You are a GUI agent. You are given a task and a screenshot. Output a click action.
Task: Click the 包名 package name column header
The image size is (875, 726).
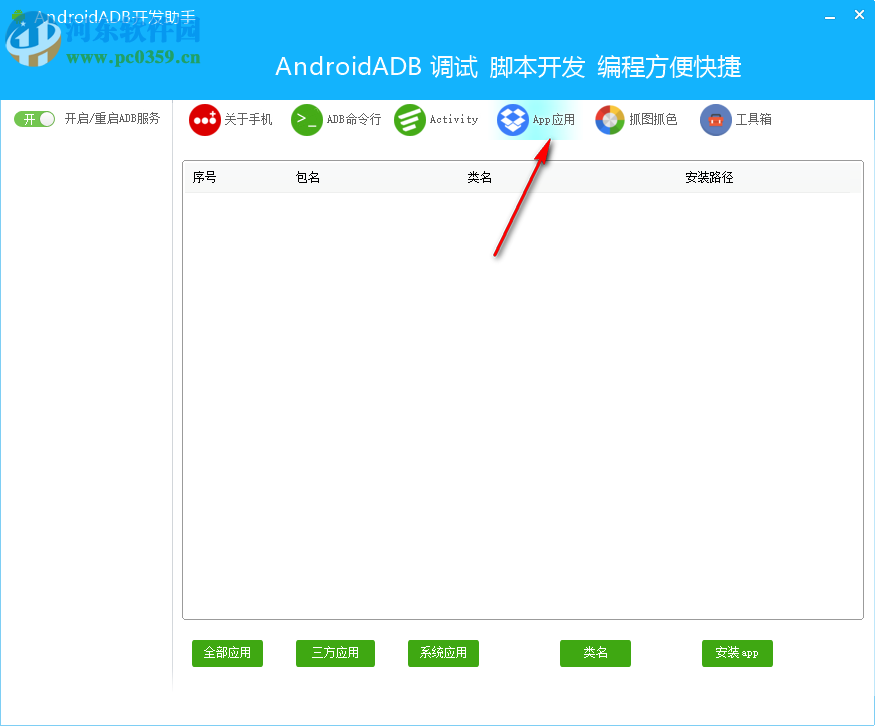tap(308, 177)
